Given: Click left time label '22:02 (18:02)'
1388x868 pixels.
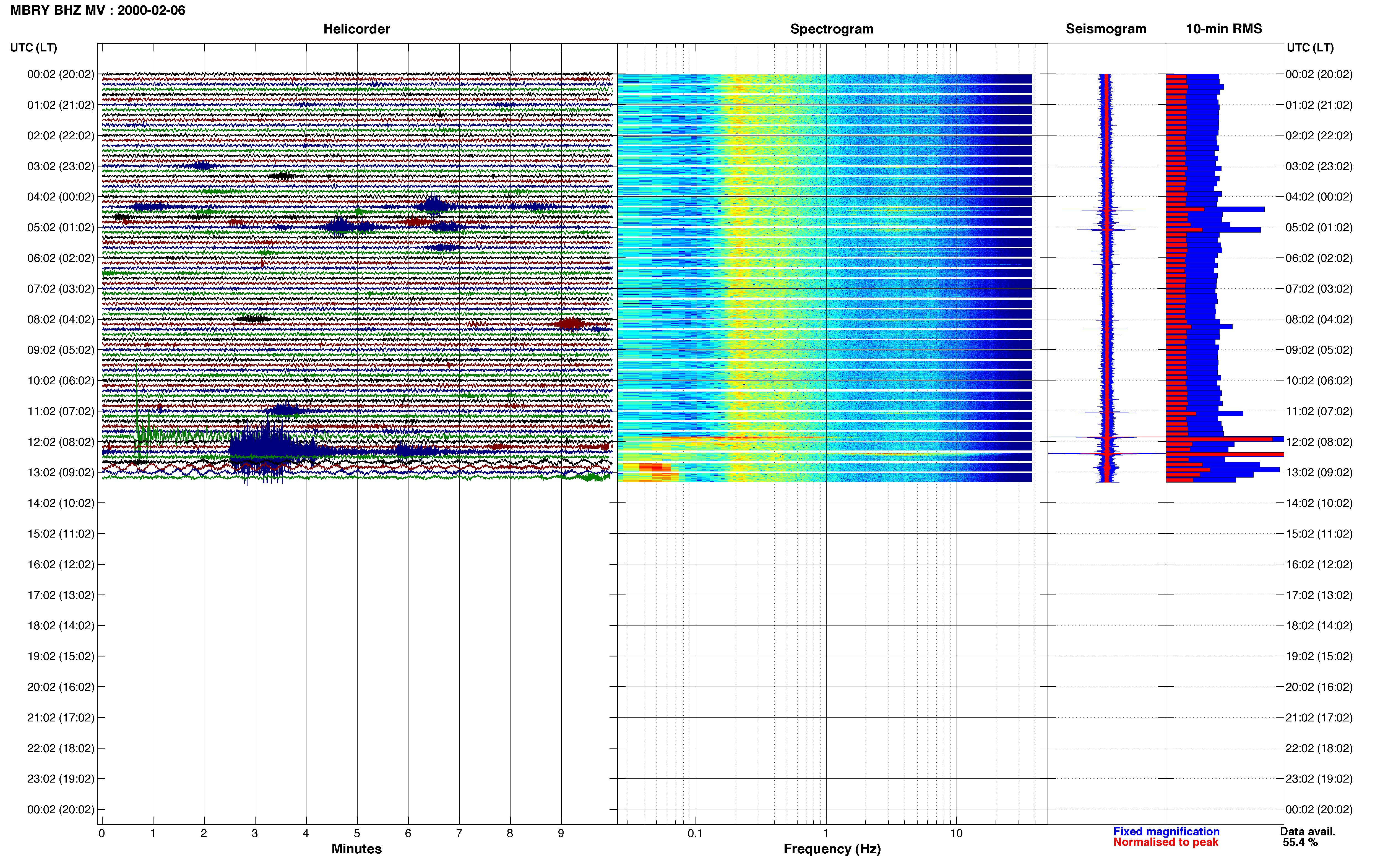Looking at the screenshot, I should tap(60, 748).
